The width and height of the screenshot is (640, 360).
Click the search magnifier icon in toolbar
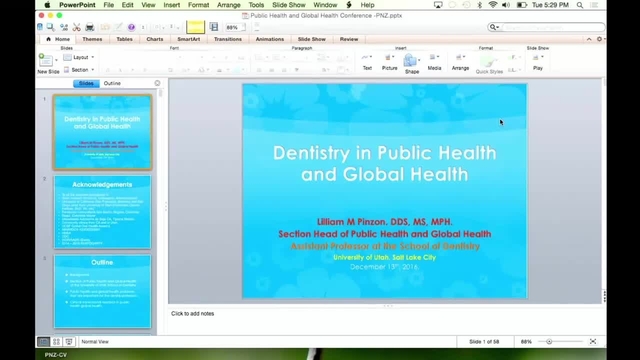494,27
